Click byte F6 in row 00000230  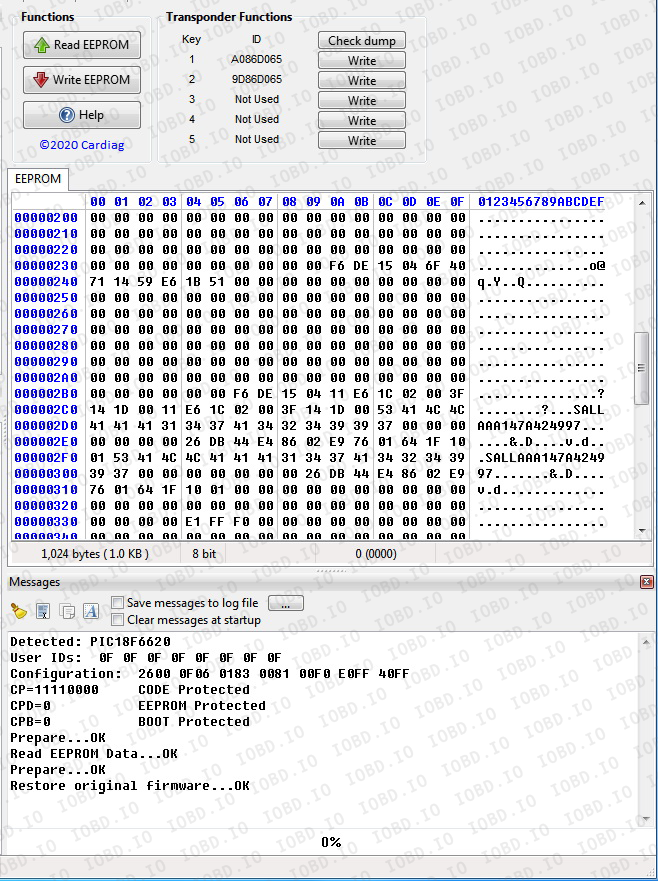point(337,266)
